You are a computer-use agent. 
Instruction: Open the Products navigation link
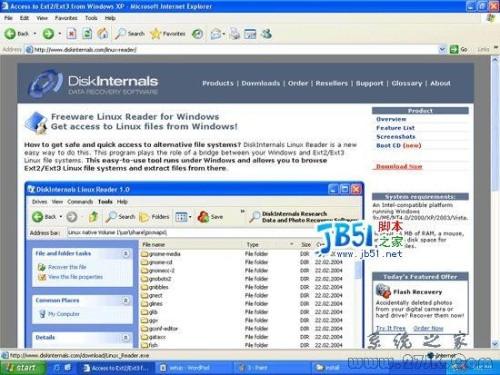click(218, 83)
